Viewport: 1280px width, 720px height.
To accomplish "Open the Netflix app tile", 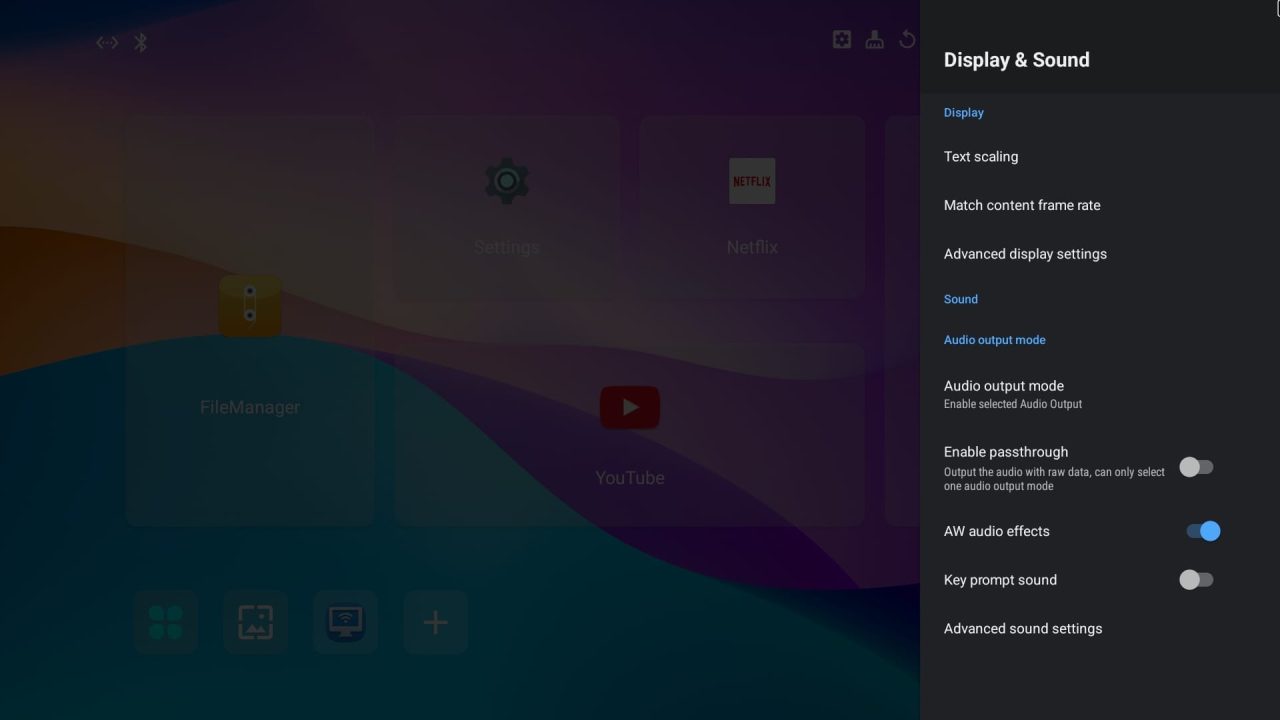I will pyautogui.click(x=752, y=207).
